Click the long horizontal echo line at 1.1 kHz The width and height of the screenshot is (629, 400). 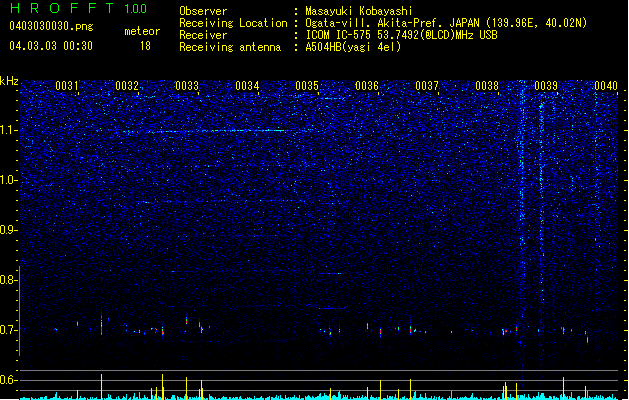[x=217, y=131]
